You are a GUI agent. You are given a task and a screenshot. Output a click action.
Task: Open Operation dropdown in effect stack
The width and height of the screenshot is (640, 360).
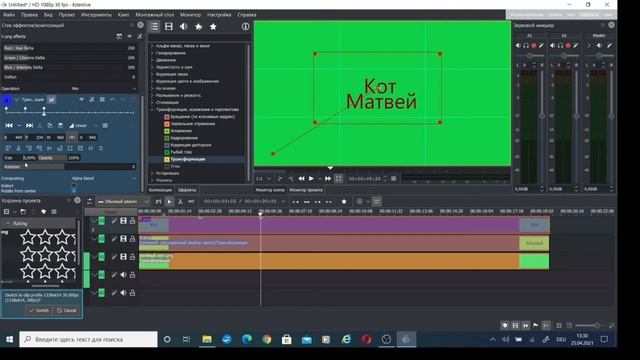pos(104,89)
